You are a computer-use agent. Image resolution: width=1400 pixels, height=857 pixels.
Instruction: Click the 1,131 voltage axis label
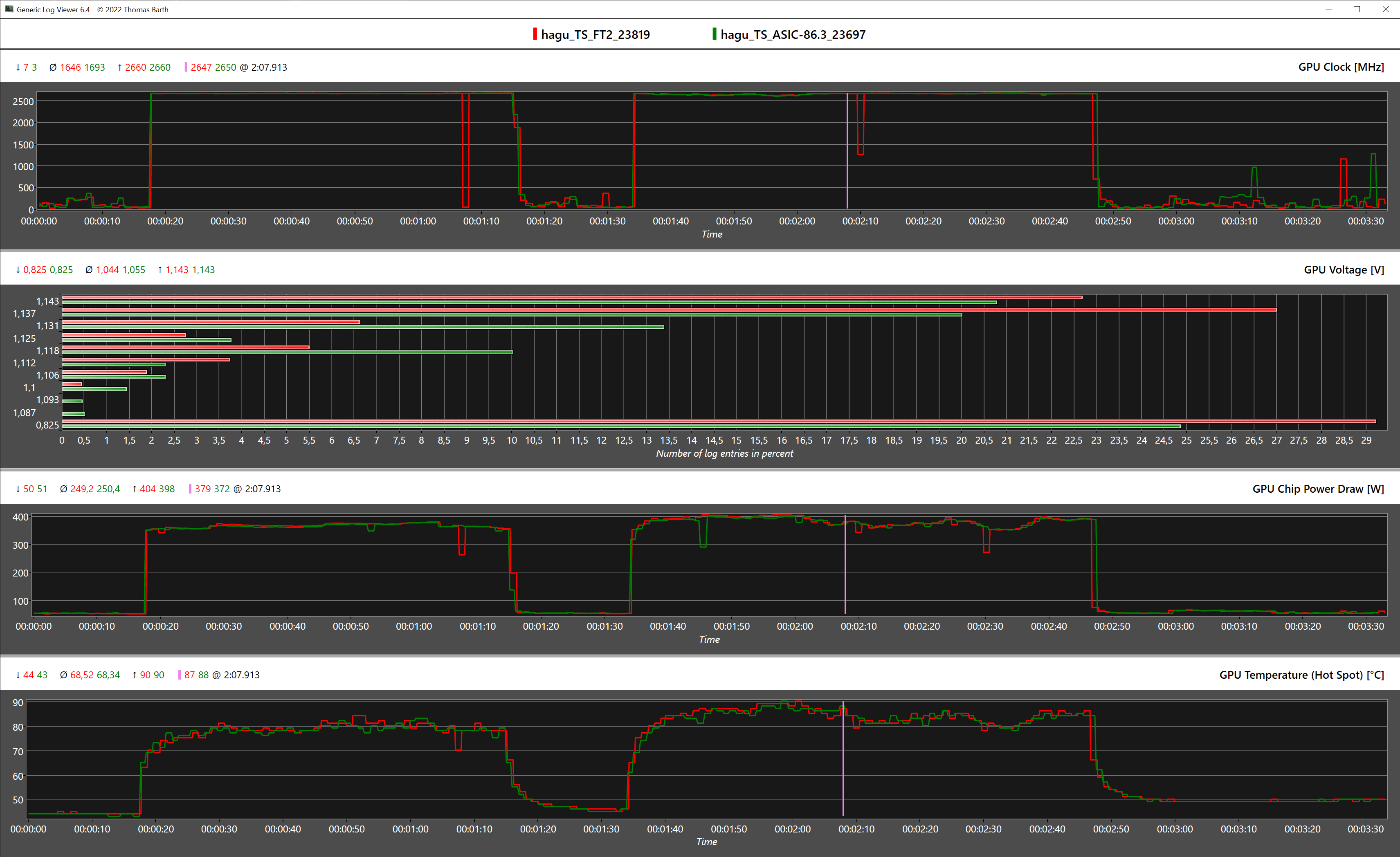tap(48, 326)
